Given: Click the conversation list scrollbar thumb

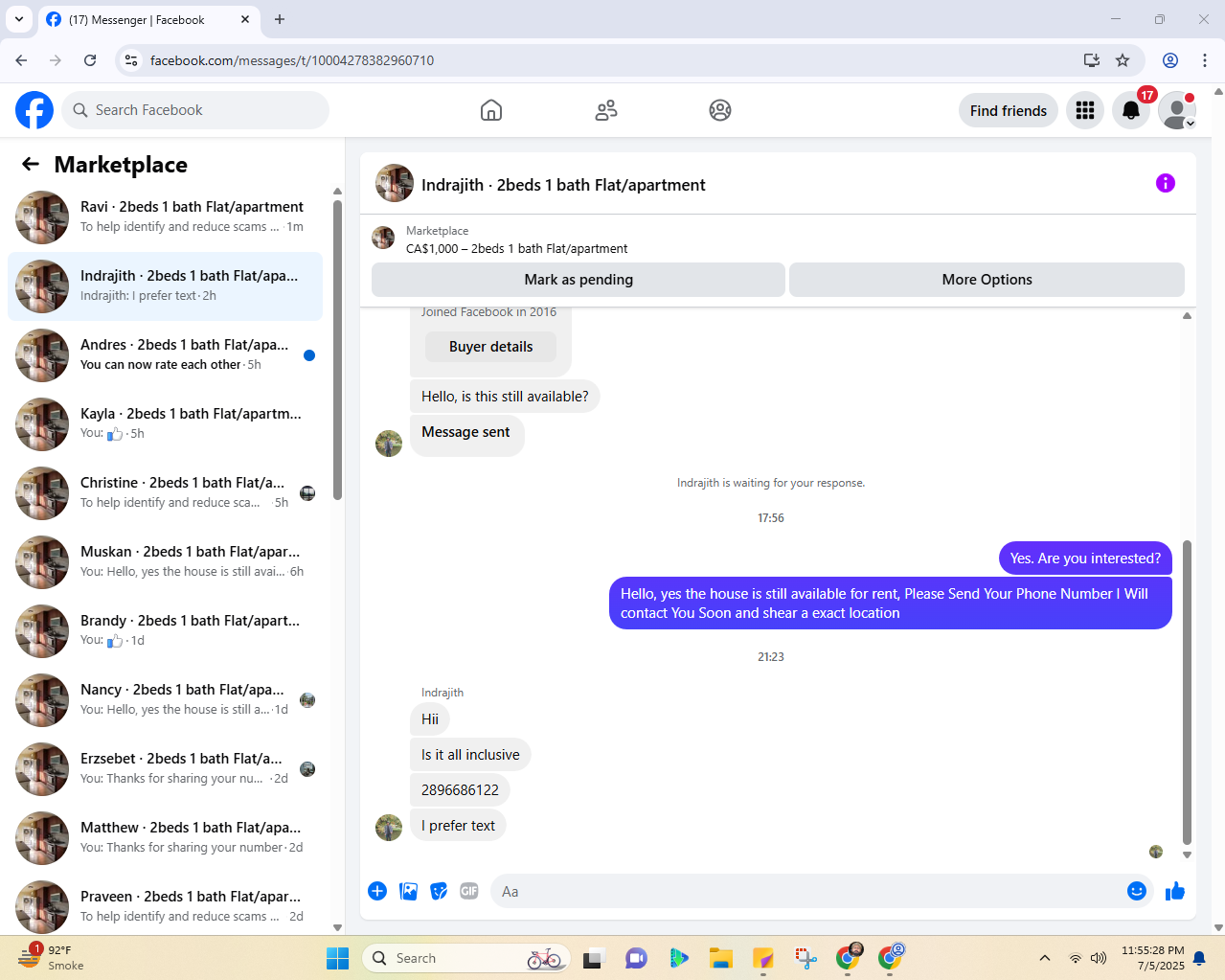Looking at the screenshot, I should [x=337, y=350].
